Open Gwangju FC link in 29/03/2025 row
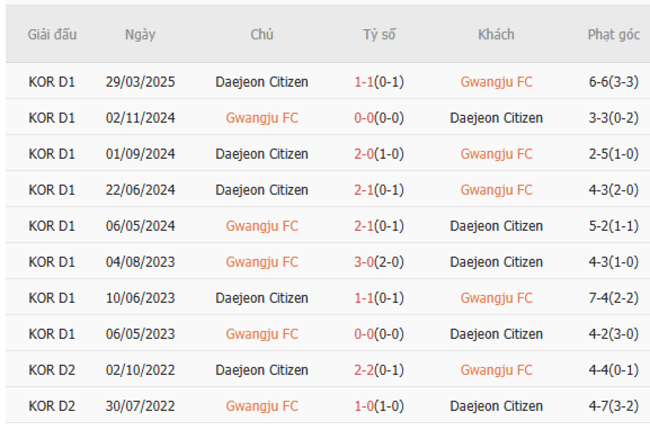This screenshot has height=430, width=650. tap(496, 82)
